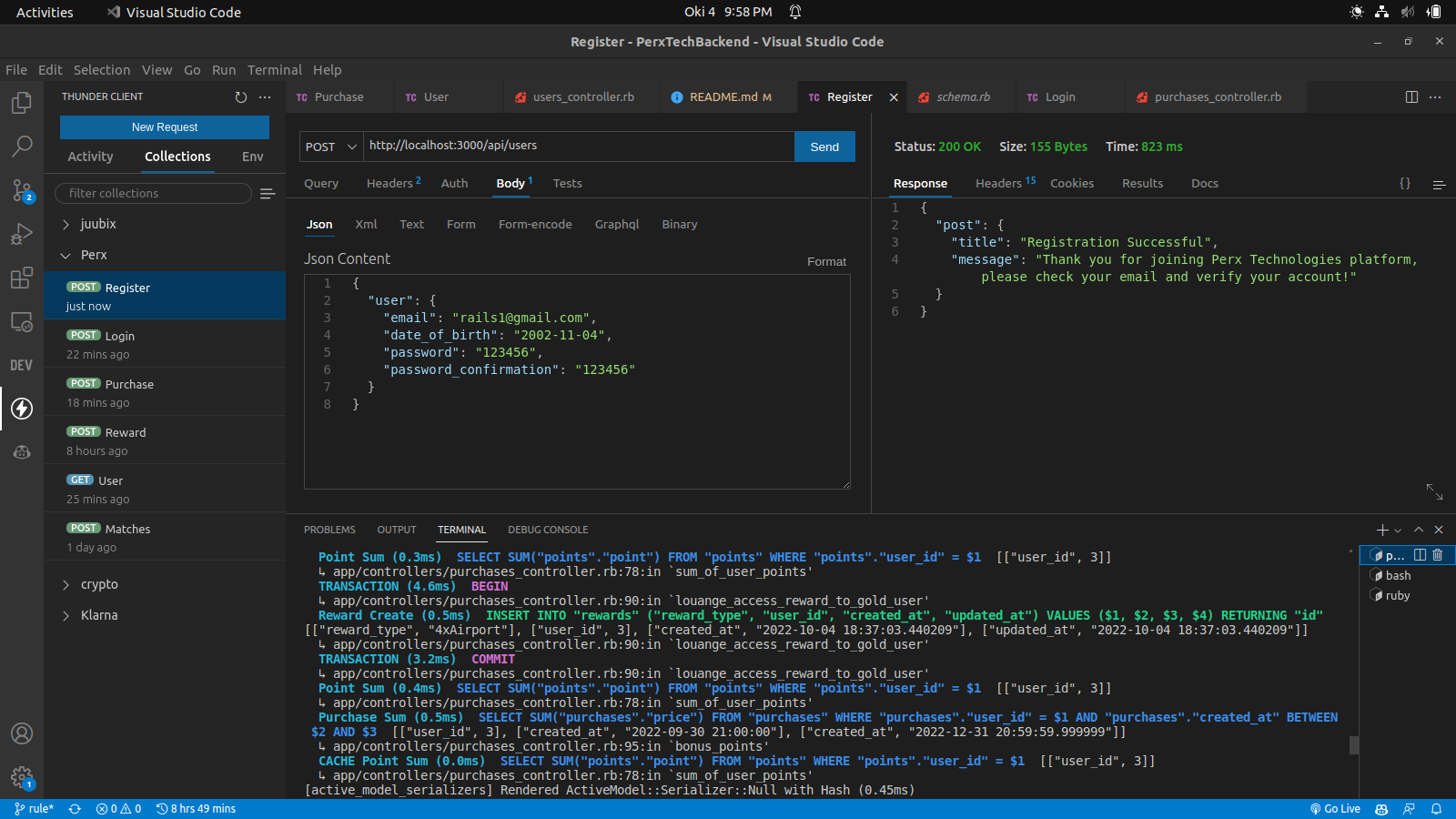Open the POST Login request
The height and width of the screenshot is (819, 1456).
[165, 344]
